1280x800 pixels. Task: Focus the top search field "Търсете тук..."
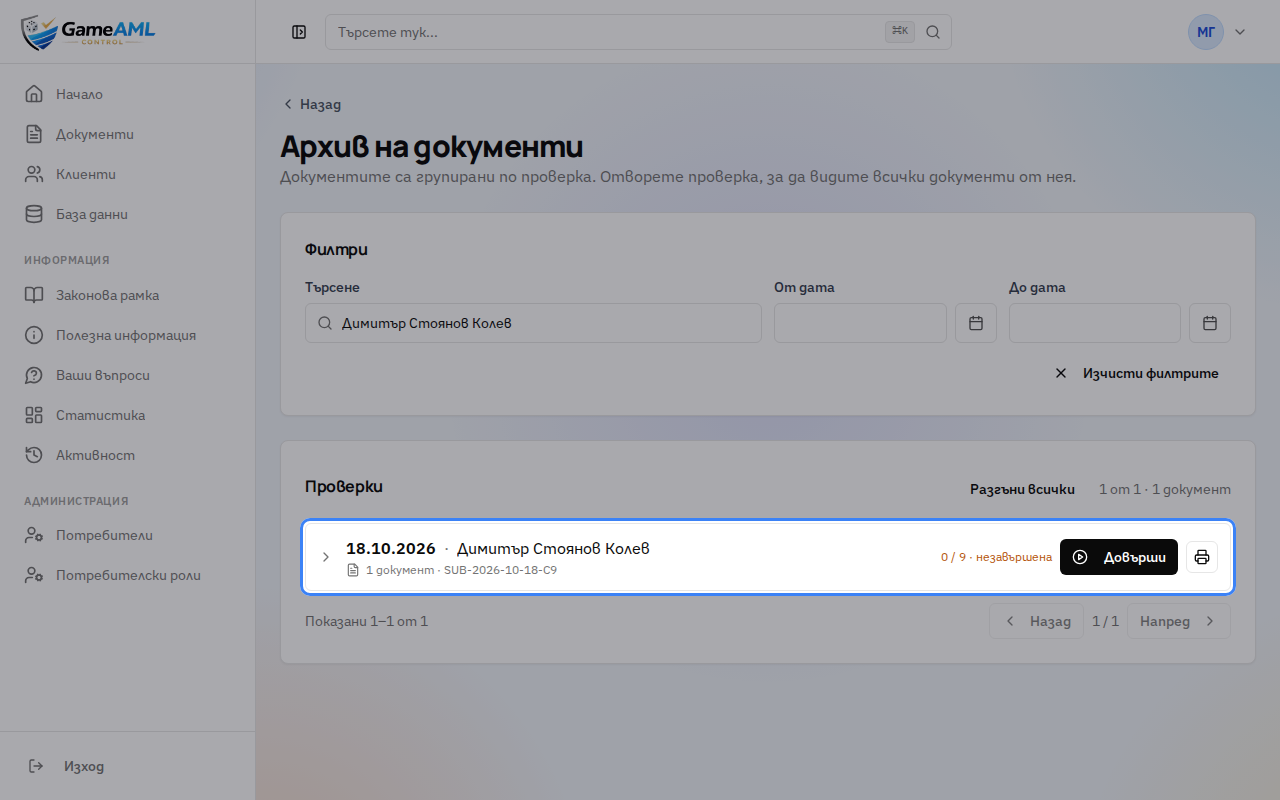tap(638, 32)
